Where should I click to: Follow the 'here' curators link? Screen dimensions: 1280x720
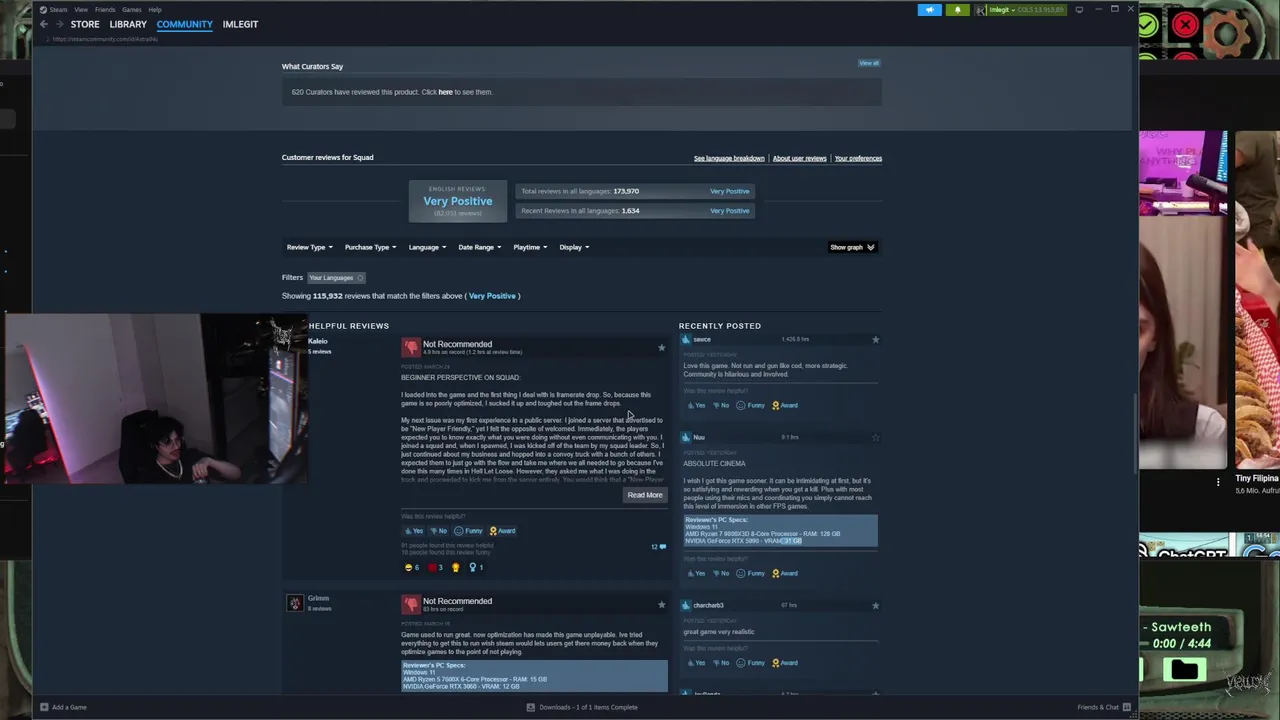(445, 92)
